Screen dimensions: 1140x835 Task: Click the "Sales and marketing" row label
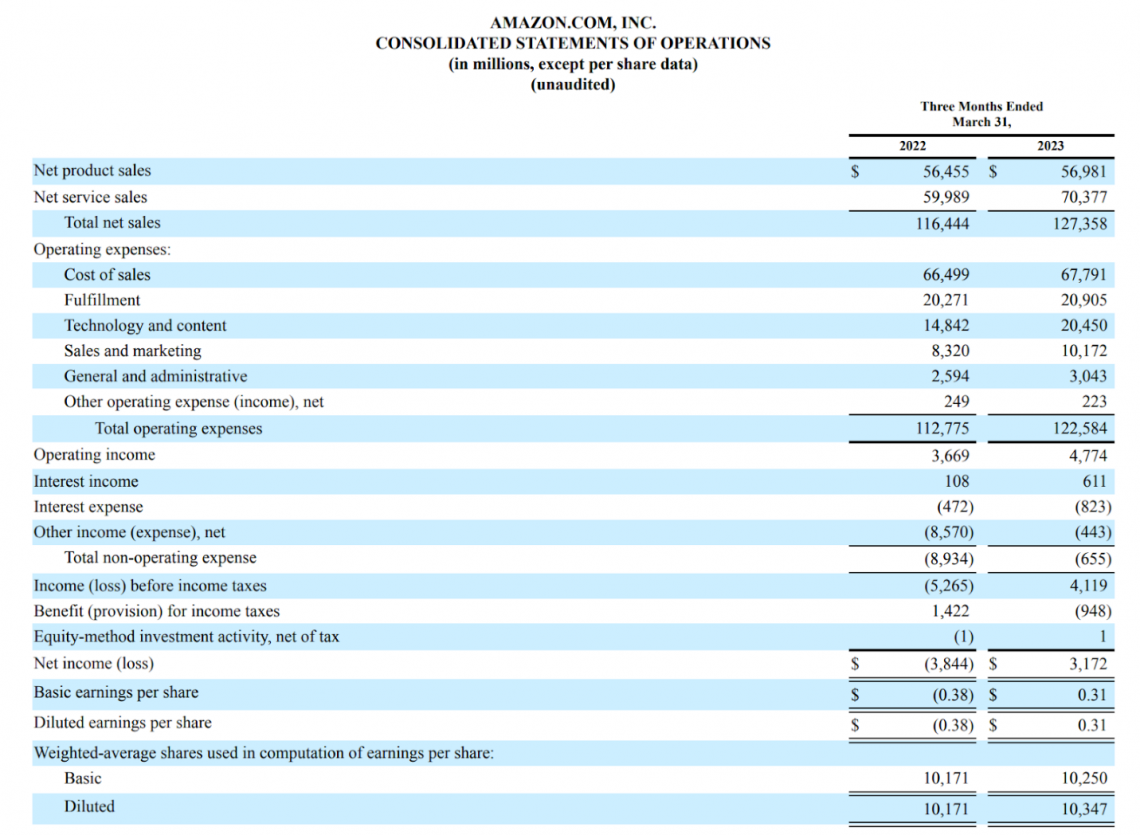[x=132, y=351]
